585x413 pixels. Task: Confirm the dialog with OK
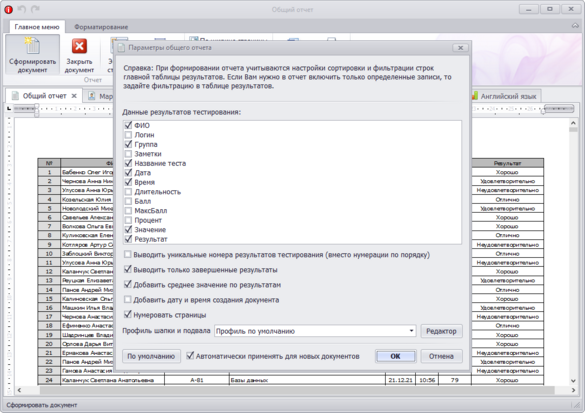click(395, 356)
